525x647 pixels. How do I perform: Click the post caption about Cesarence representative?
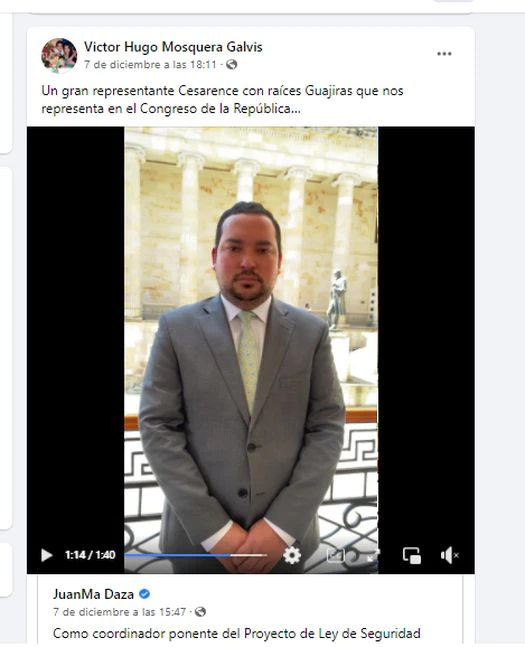(222, 99)
